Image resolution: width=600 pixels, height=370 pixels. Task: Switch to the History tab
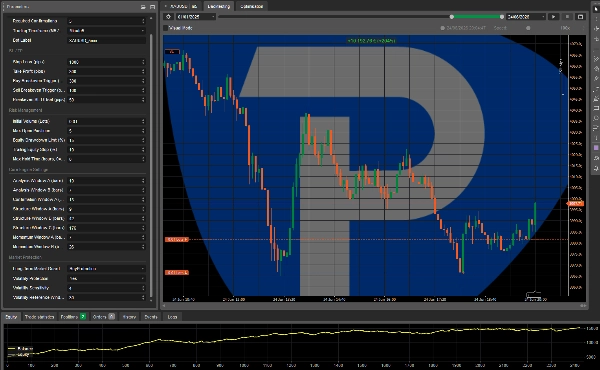point(129,317)
